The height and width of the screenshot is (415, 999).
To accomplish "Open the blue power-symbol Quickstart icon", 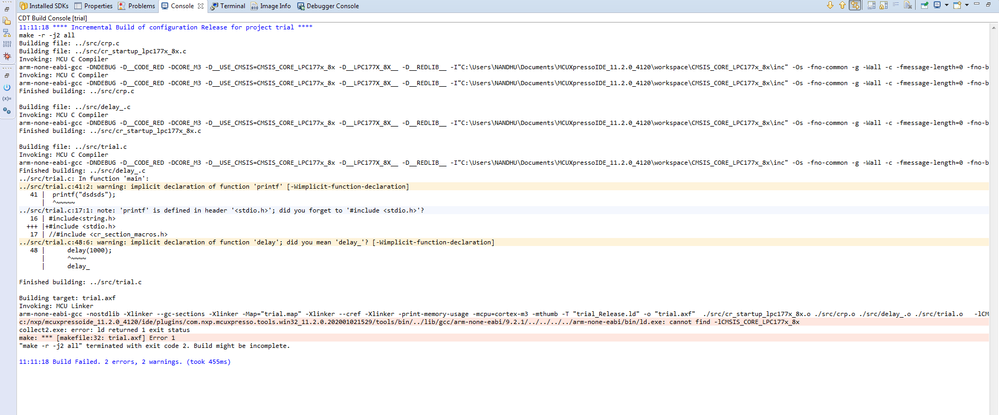I will 7,87.
